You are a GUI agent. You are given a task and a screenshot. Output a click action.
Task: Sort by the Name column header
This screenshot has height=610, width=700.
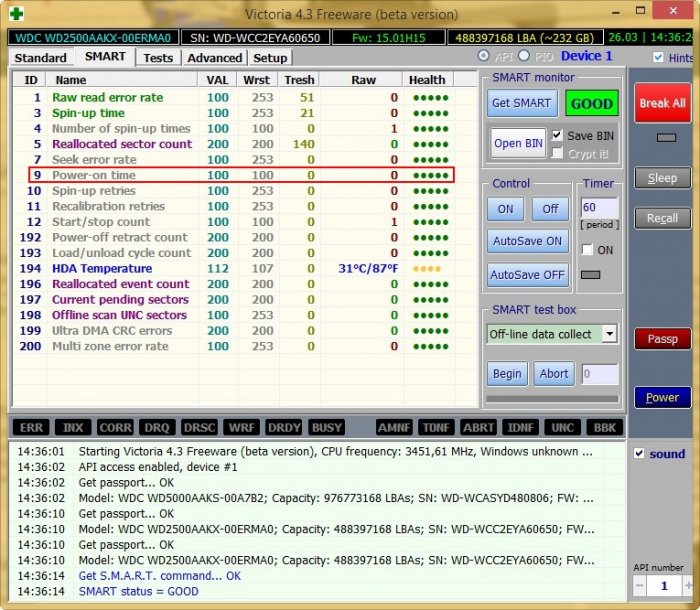122,80
